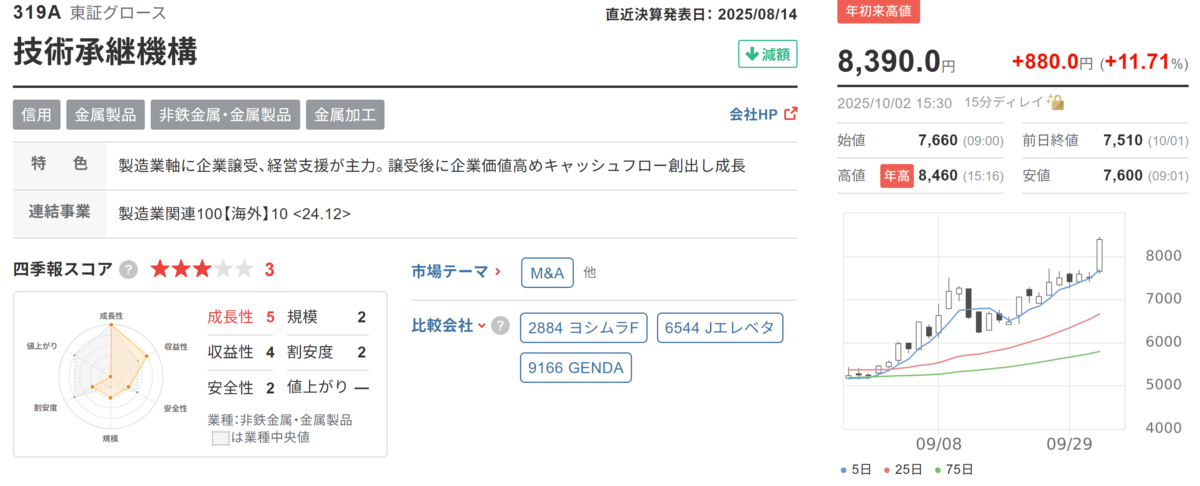1200x486 pixels.
Task: Open the M&A theme button
Action: click(548, 272)
